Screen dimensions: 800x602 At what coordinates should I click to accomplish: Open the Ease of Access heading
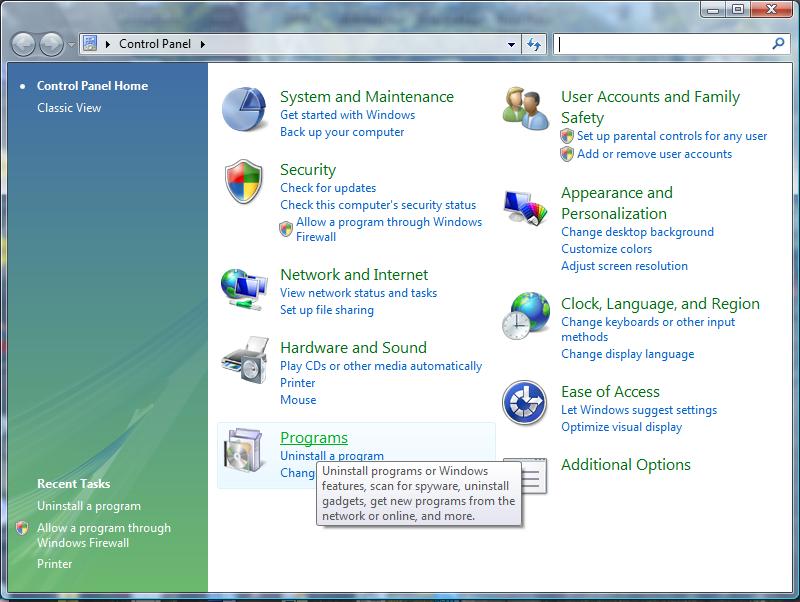tap(610, 391)
